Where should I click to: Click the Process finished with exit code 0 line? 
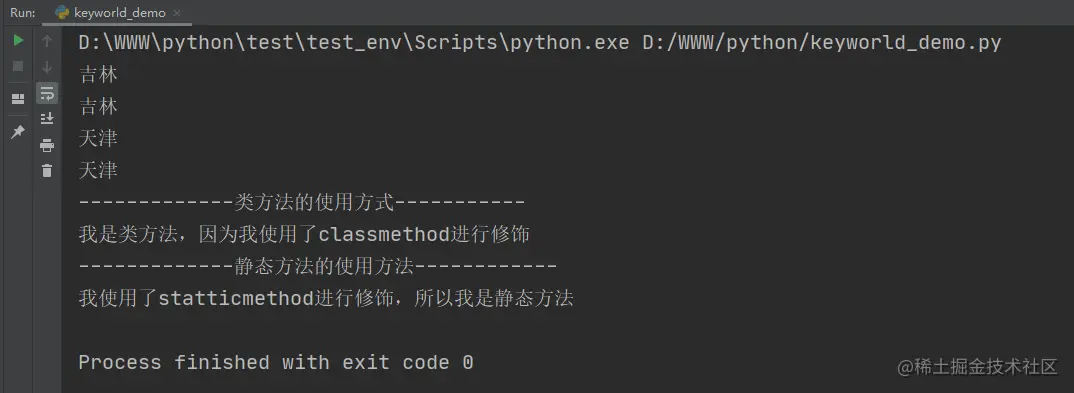click(x=276, y=362)
